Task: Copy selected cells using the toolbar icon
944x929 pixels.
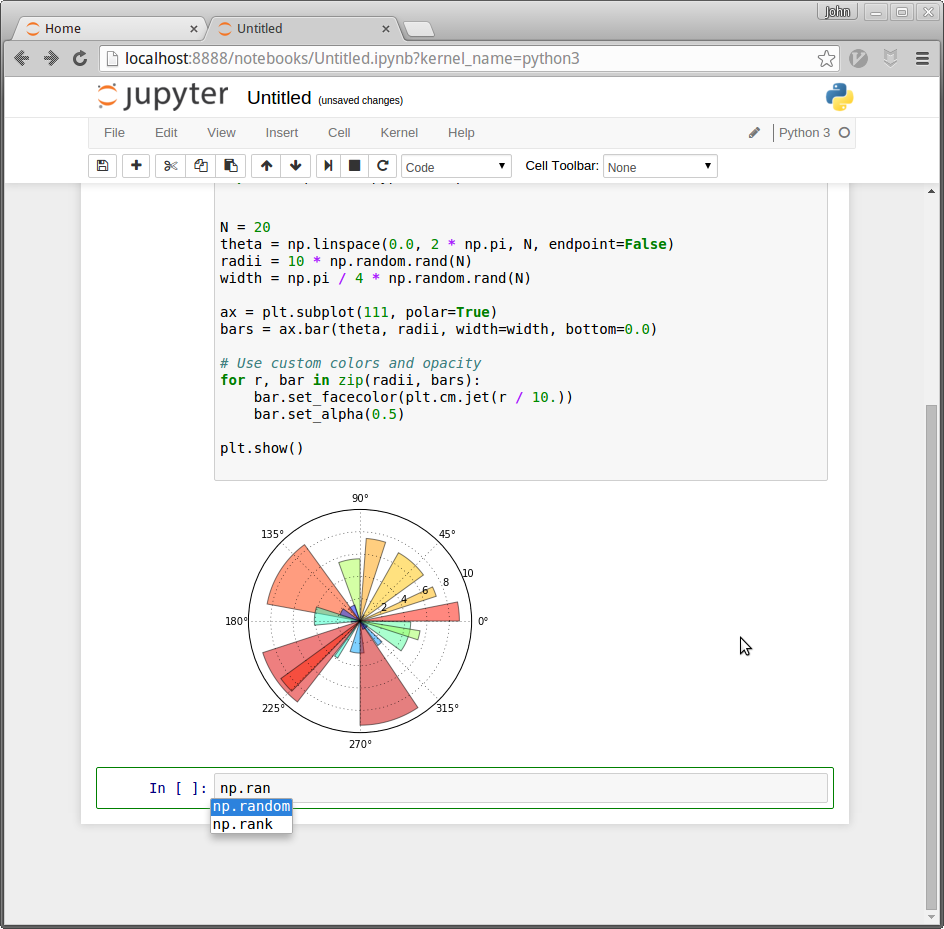Action: [x=201, y=166]
